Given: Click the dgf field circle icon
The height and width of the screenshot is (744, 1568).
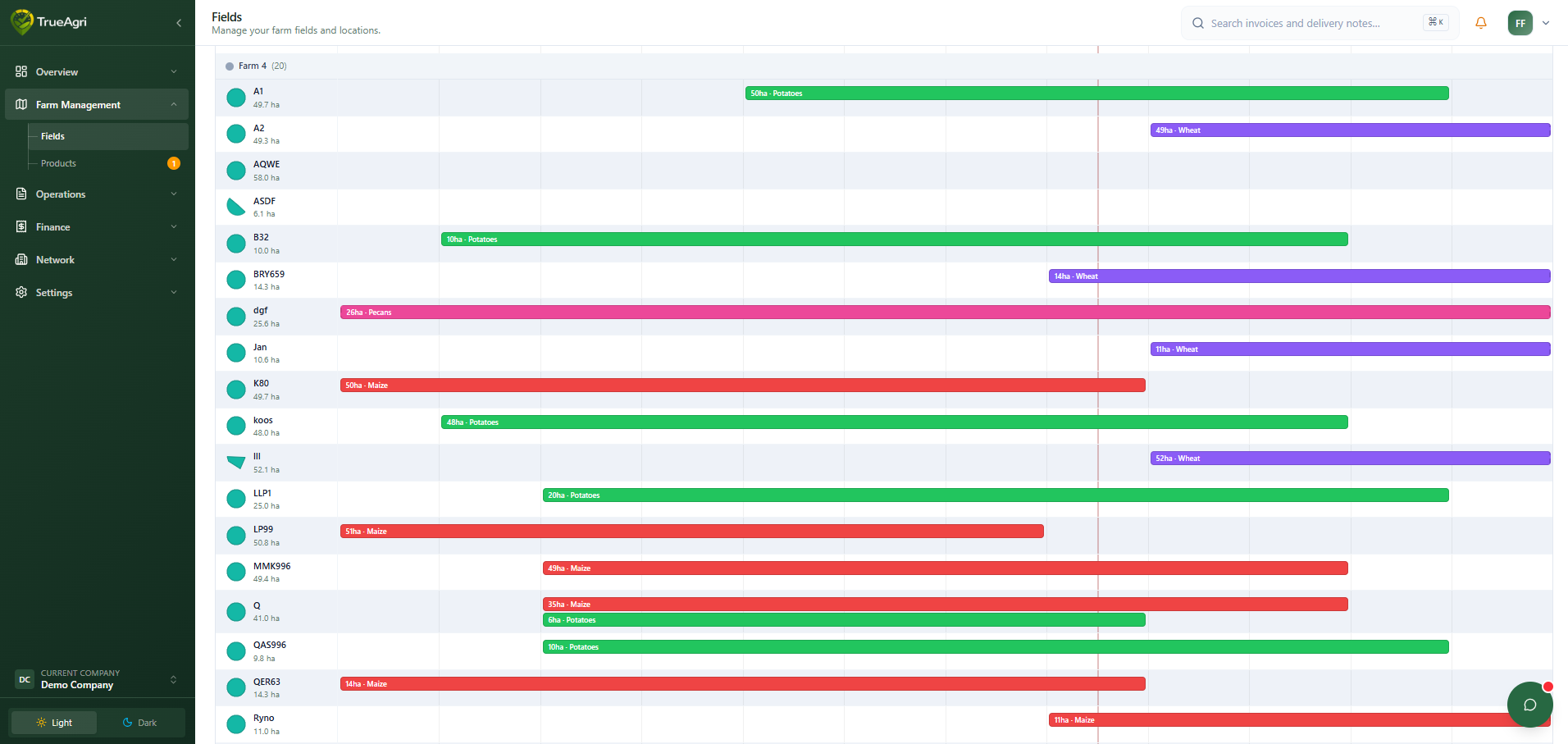Looking at the screenshot, I should coord(236,317).
